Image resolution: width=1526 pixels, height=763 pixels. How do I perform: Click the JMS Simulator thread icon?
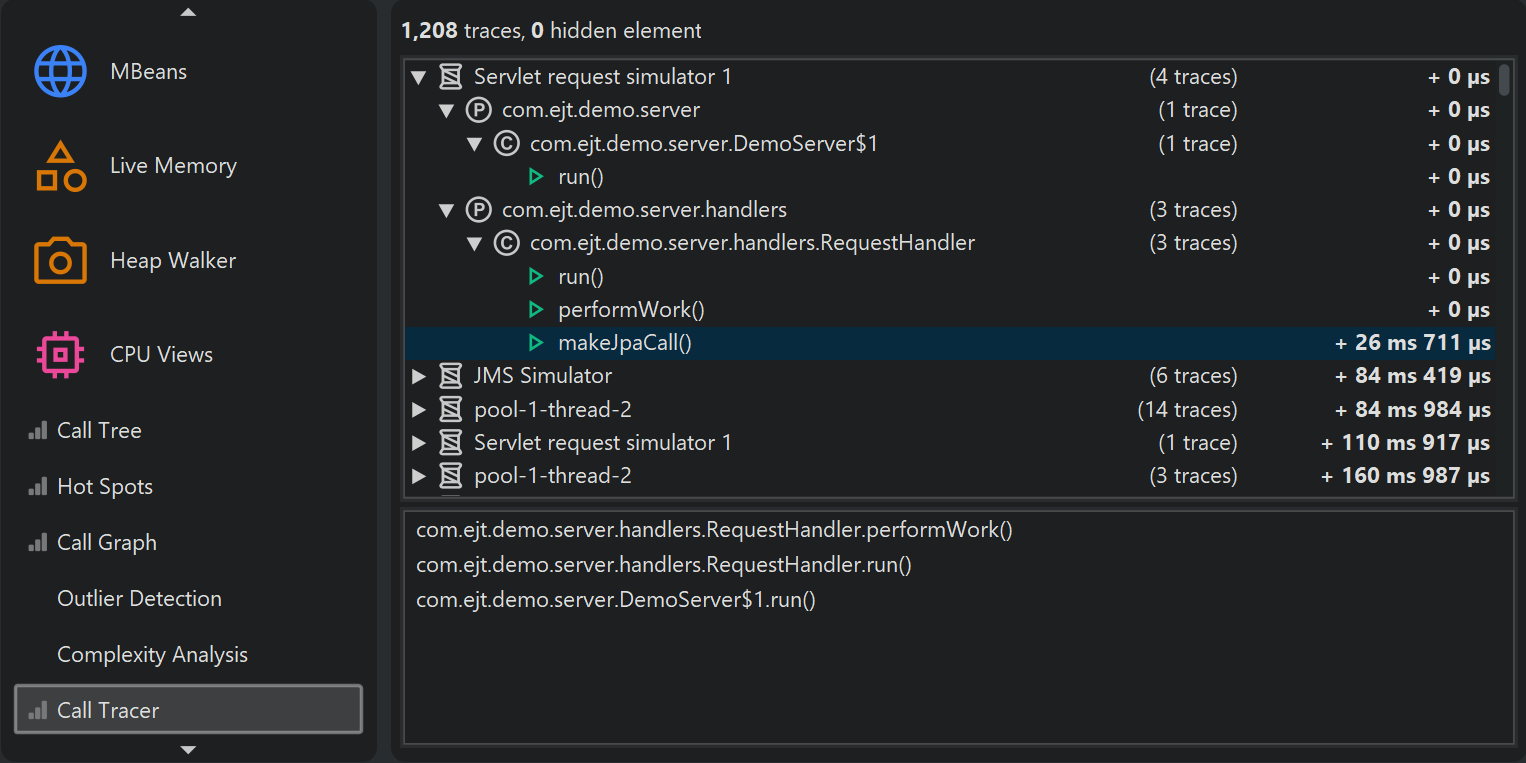[x=450, y=376]
